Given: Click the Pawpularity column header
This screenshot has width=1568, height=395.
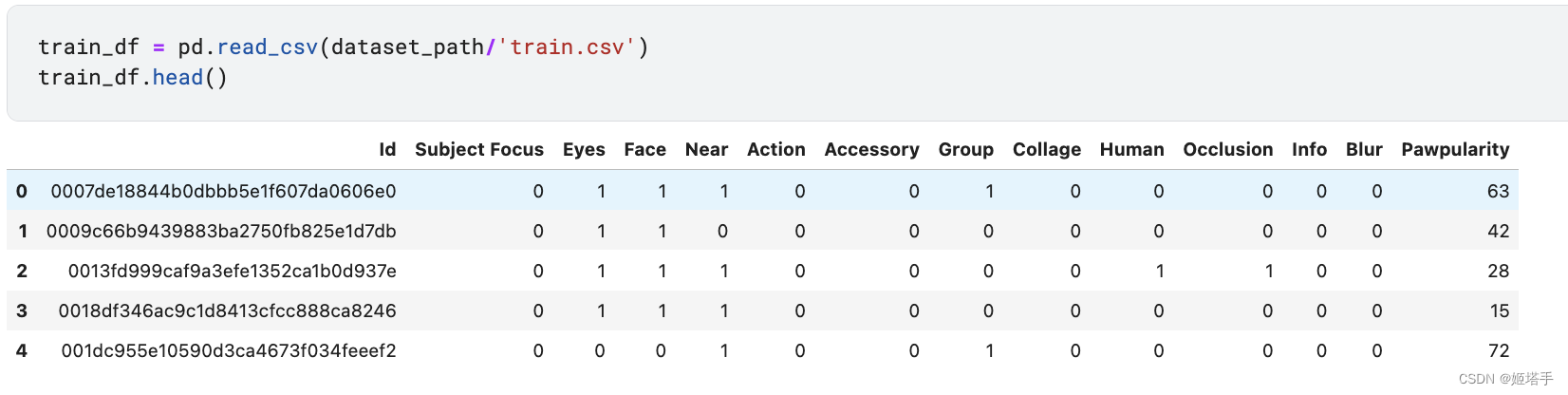Looking at the screenshot, I should [1455, 150].
